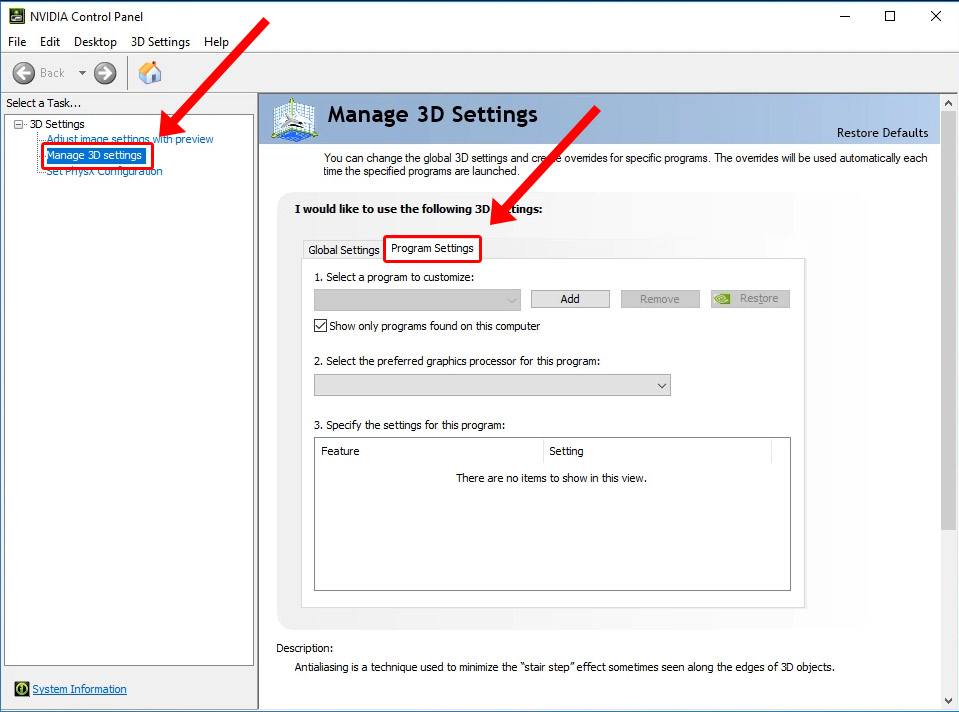
Task: Select Manage 3D settings in task tree
Action: pos(95,155)
